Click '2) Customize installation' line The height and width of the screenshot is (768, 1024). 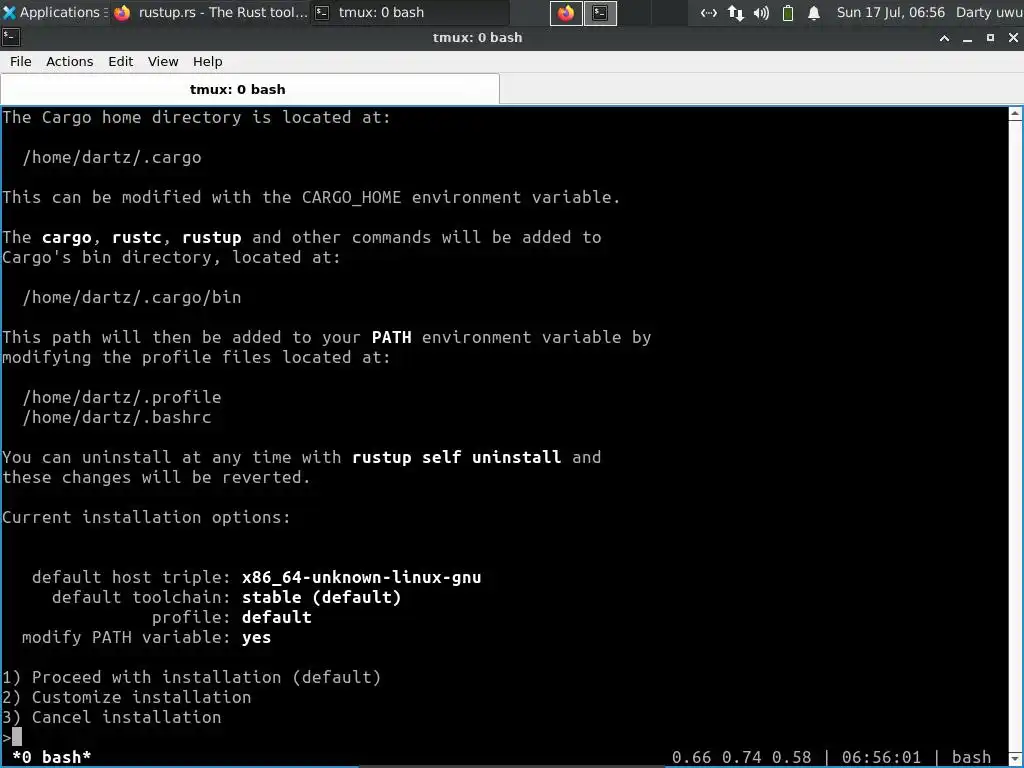[x=127, y=697]
